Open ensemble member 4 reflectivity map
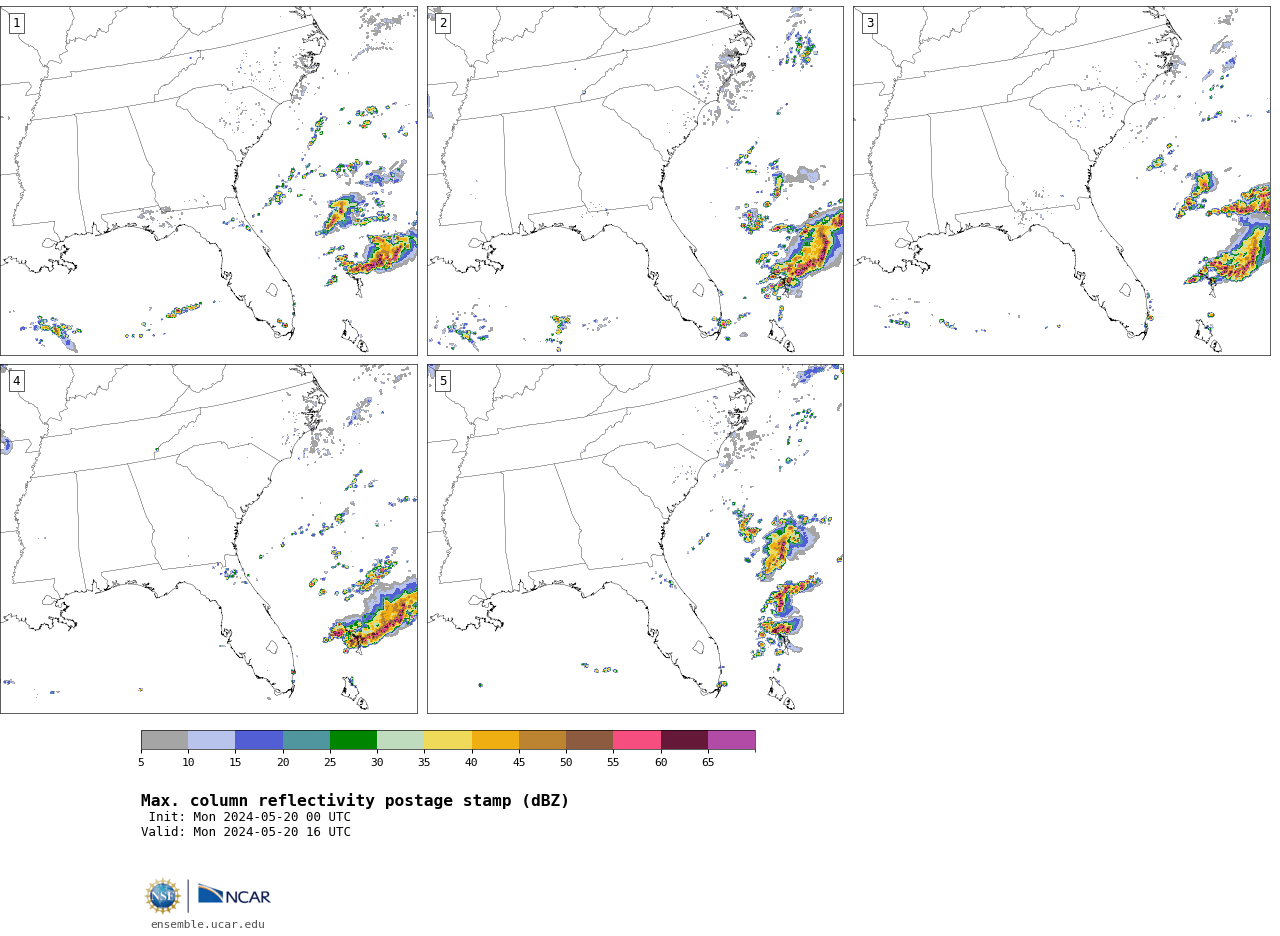 [209, 539]
